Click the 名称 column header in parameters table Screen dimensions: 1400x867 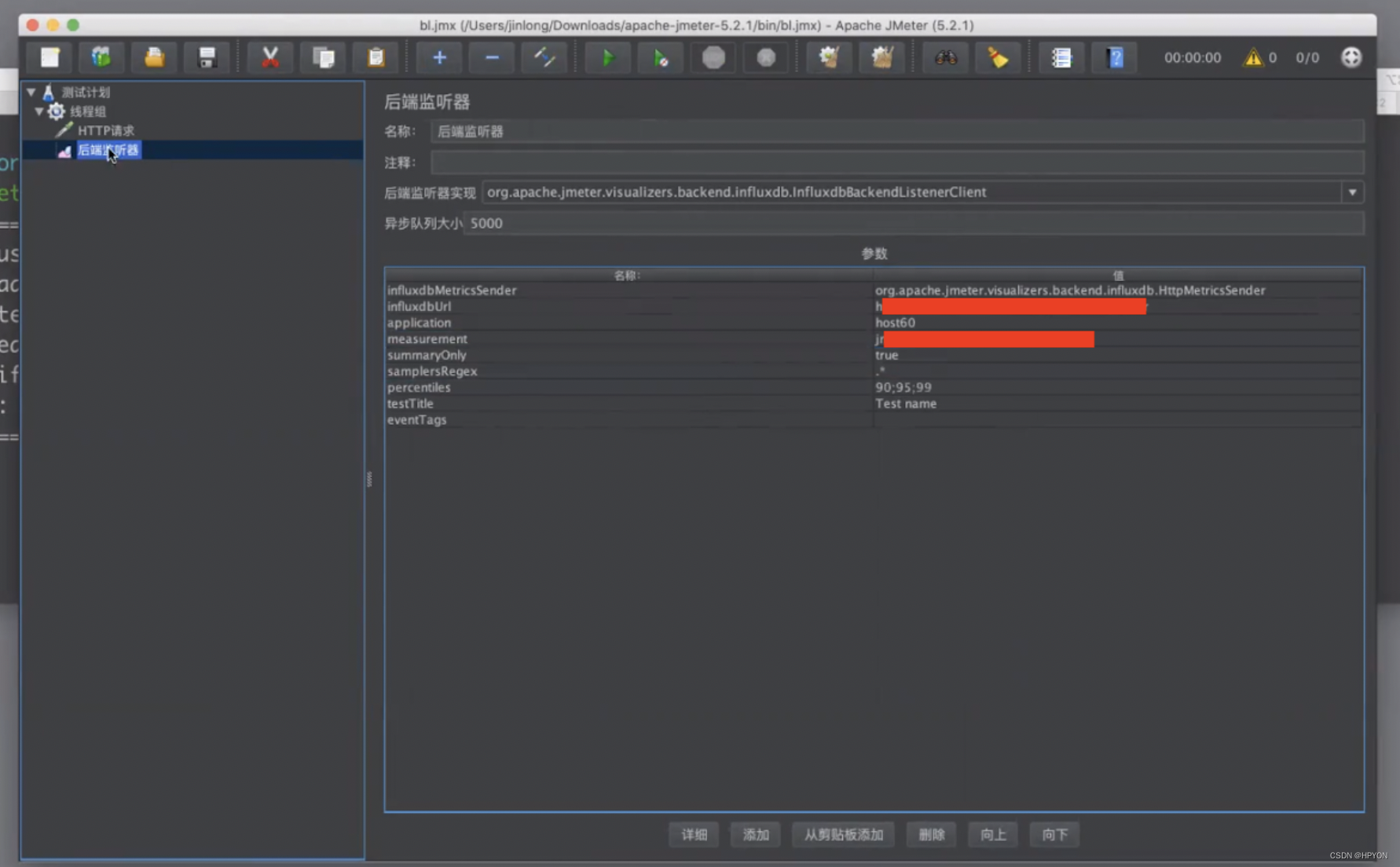[x=629, y=275]
